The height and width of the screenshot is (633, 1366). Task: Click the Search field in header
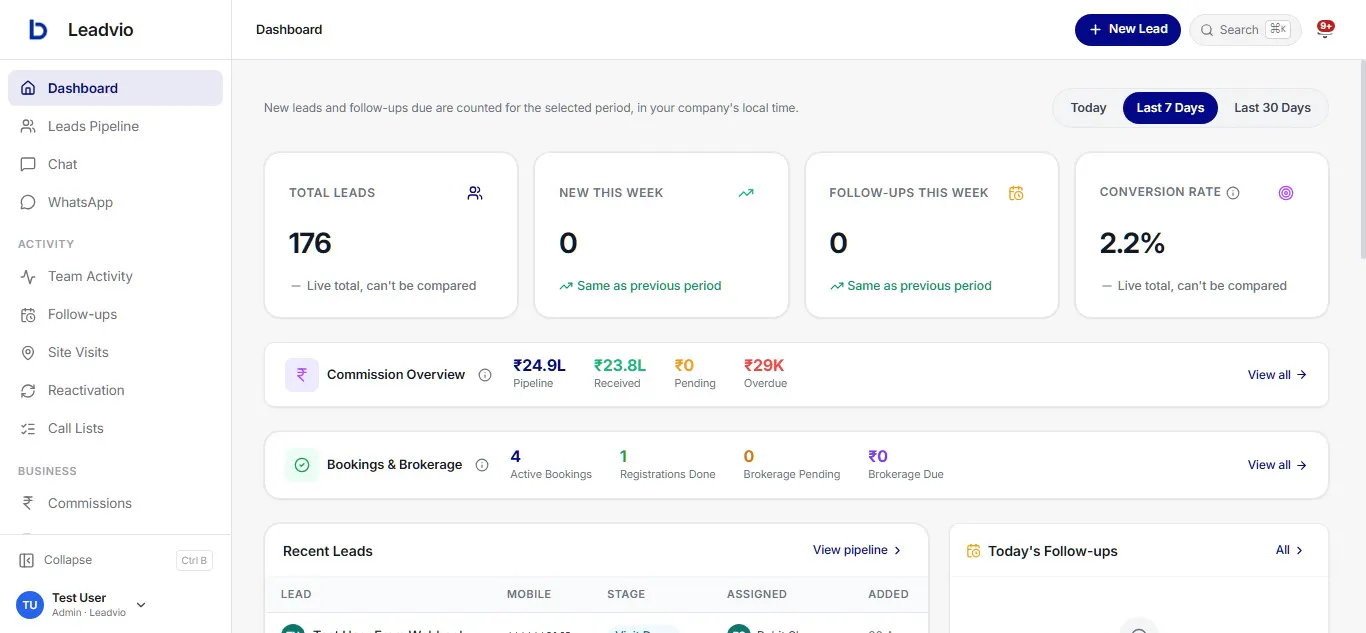[x=1245, y=30]
